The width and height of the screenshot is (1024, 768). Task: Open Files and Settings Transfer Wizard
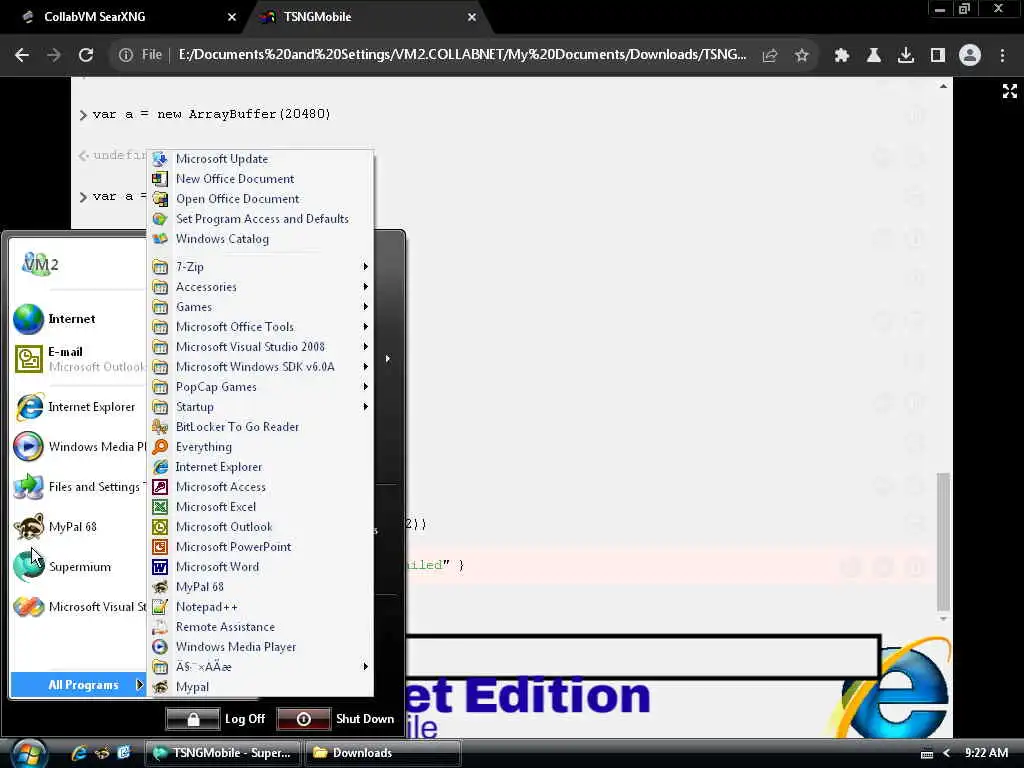click(78, 487)
